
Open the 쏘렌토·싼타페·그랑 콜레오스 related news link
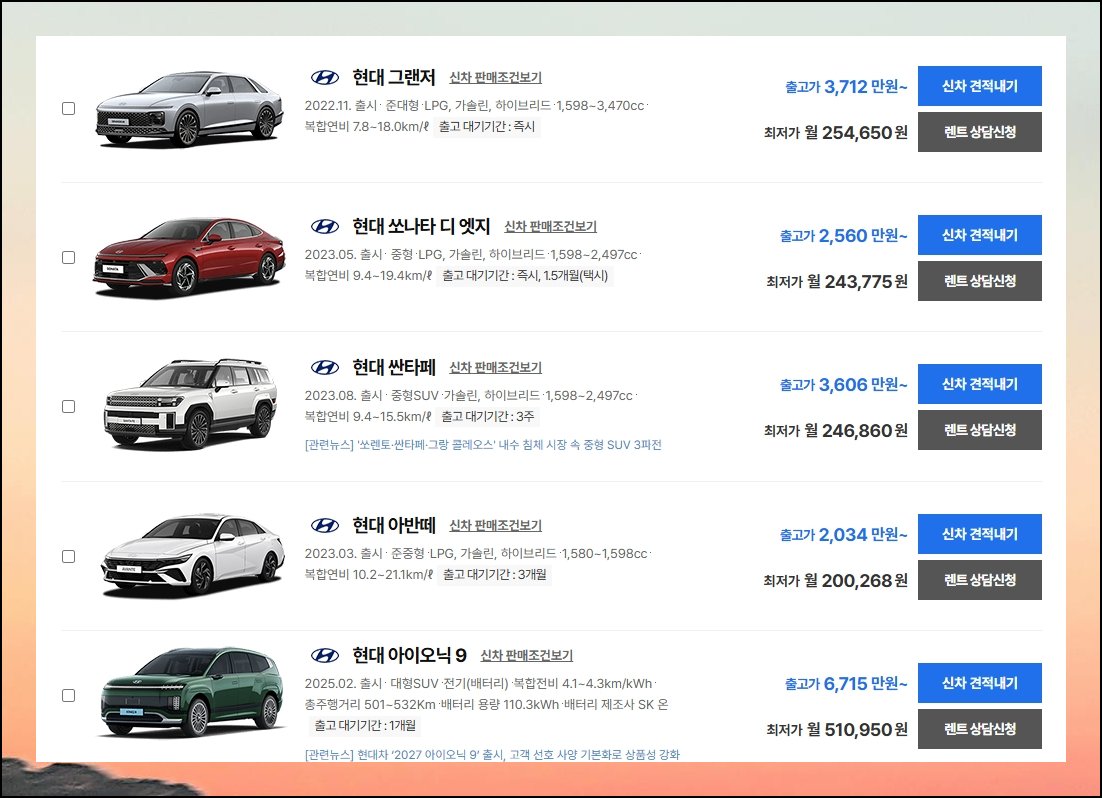[484, 445]
